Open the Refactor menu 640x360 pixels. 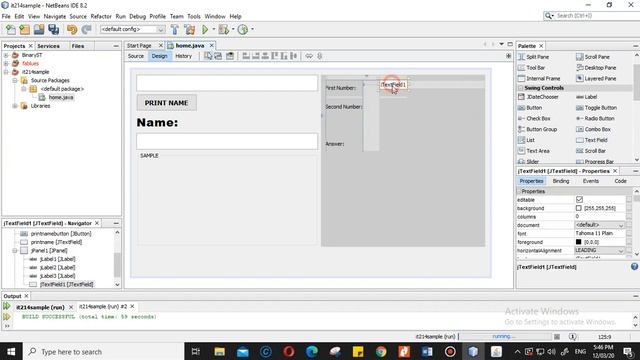point(101,16)
